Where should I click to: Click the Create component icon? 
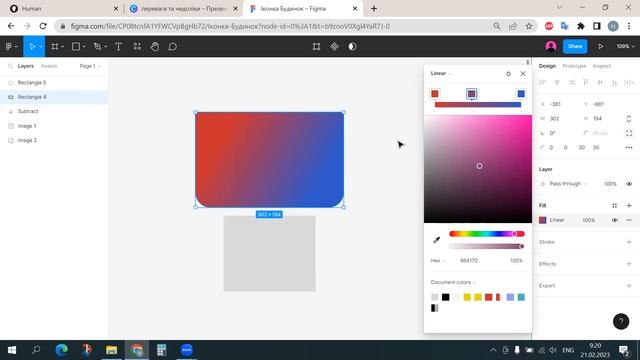tap(334, 47)
